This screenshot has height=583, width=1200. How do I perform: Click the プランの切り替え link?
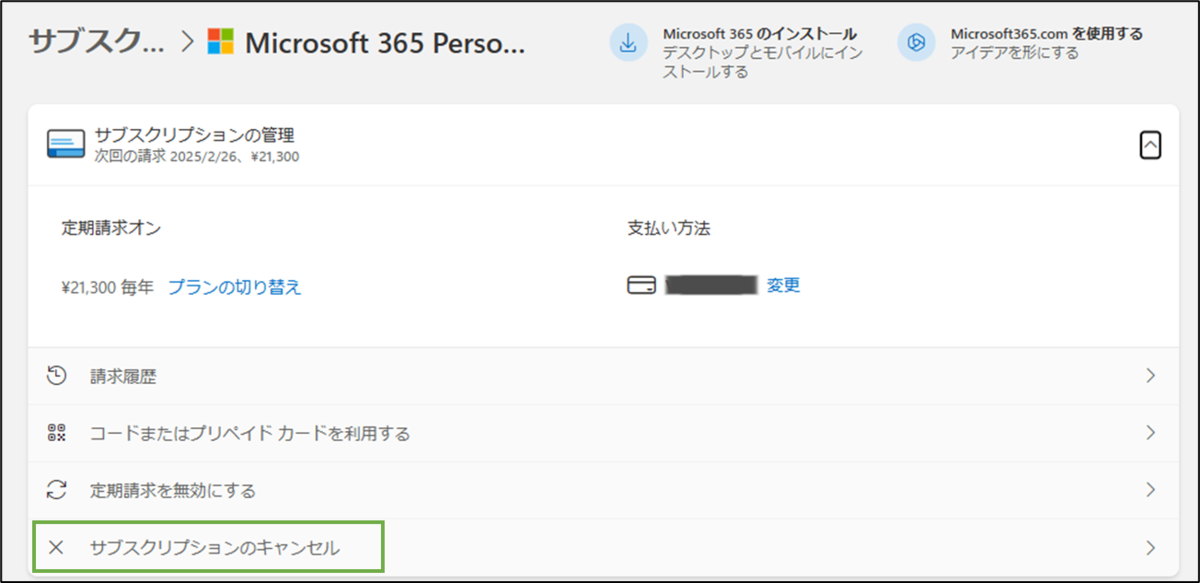click(234, 287)
